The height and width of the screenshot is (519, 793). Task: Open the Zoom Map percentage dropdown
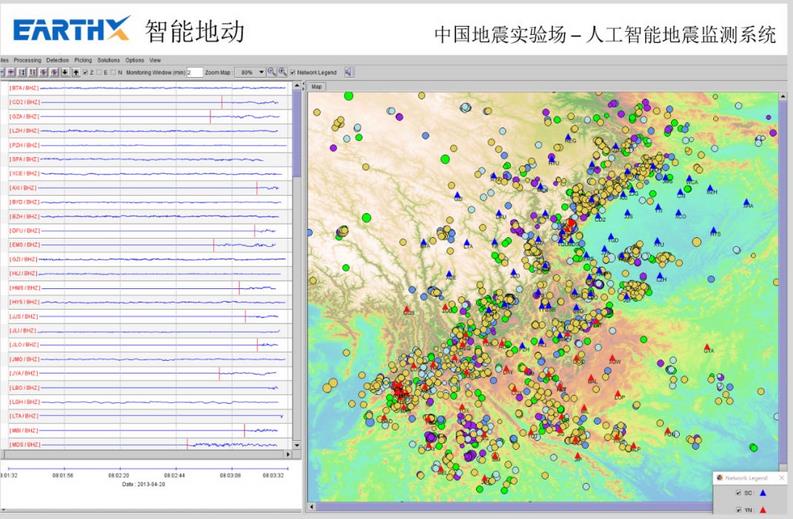coord(251,72)
